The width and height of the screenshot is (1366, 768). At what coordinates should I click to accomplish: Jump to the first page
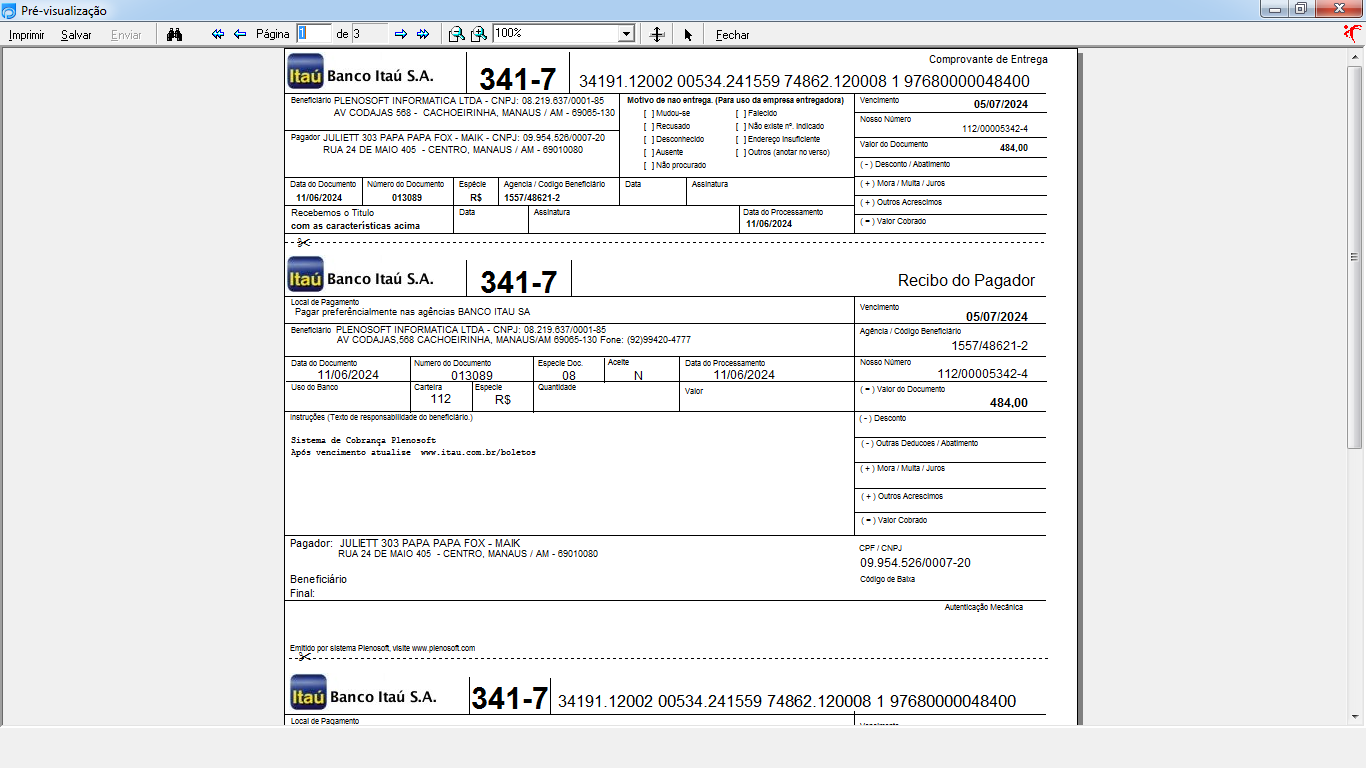point(218,34)
